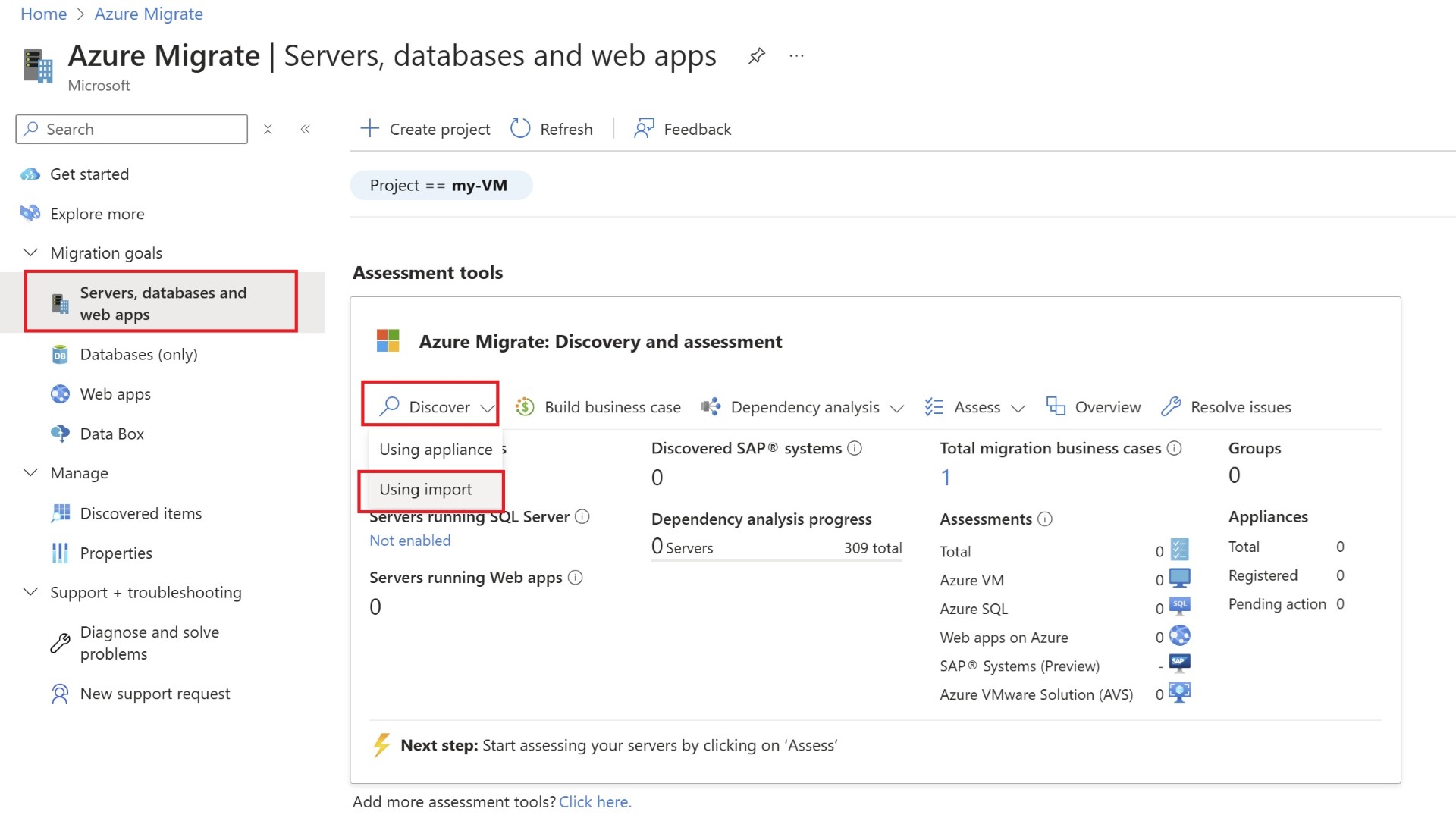The image size is (1456, 818).
Task: Click the 'Groups' heading
Action: click(x=1254, y=448)
